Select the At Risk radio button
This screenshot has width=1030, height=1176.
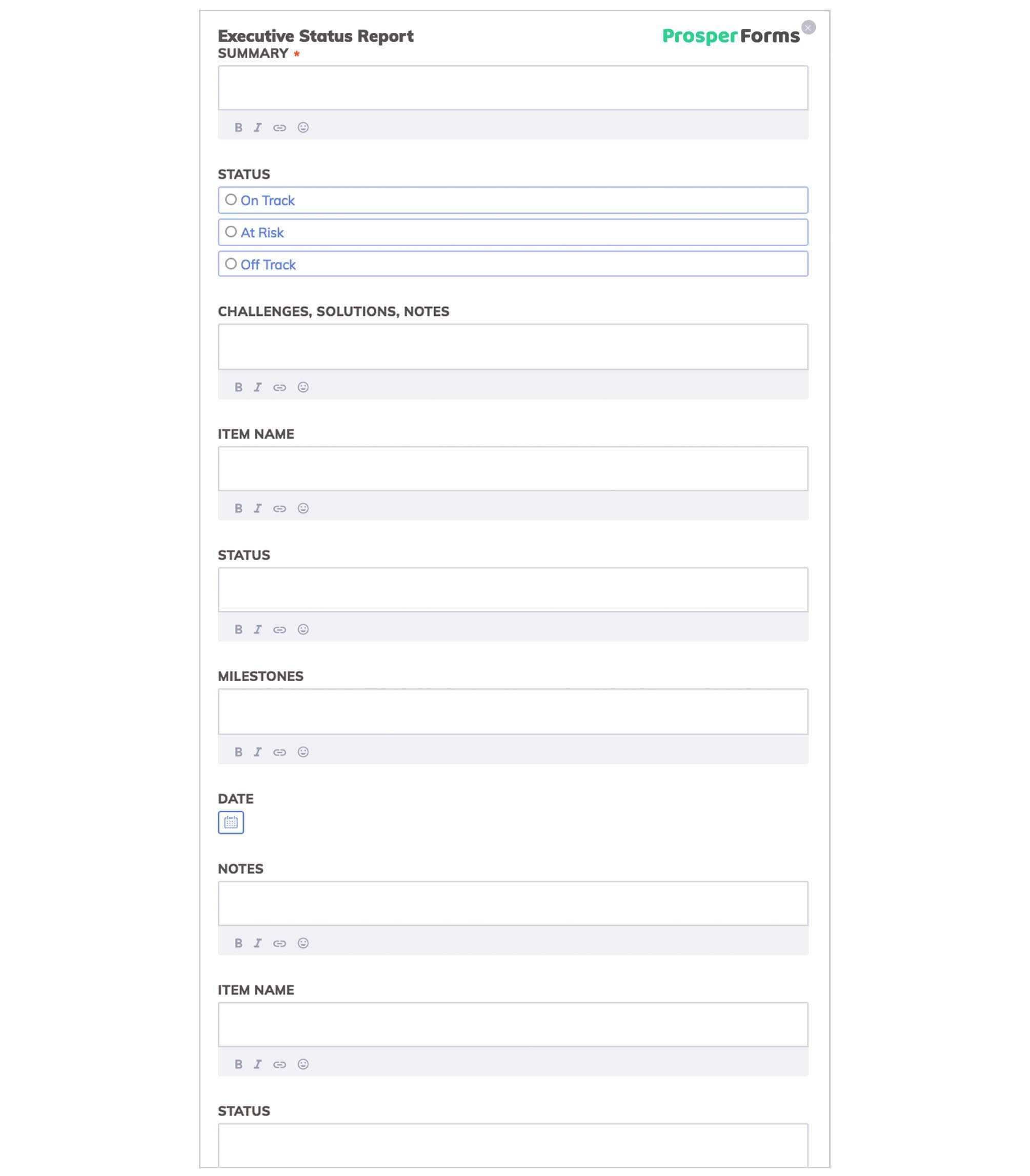(x=231, y=231)
